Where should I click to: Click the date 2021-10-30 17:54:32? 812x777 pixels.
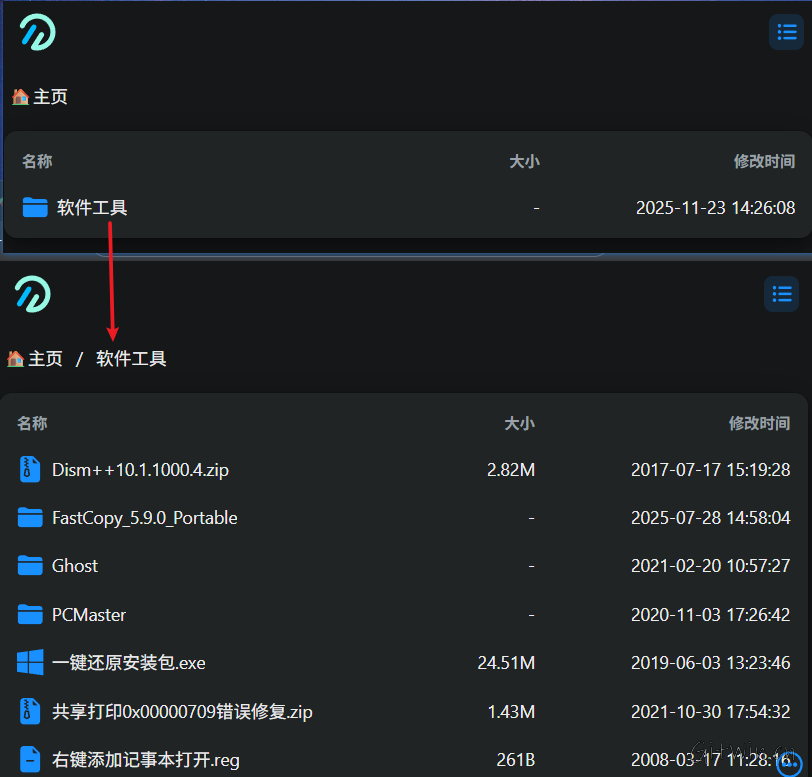[710, 712]
